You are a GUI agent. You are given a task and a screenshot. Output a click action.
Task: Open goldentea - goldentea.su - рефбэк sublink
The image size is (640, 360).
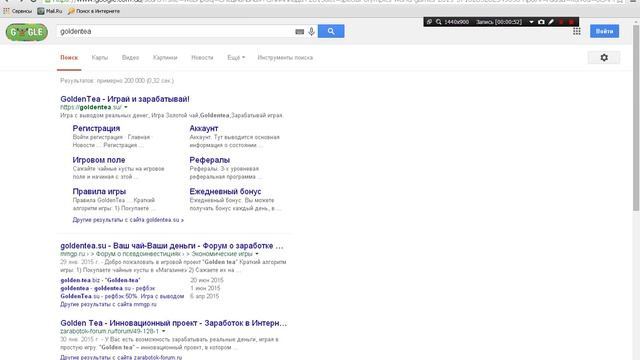point(108,288)
